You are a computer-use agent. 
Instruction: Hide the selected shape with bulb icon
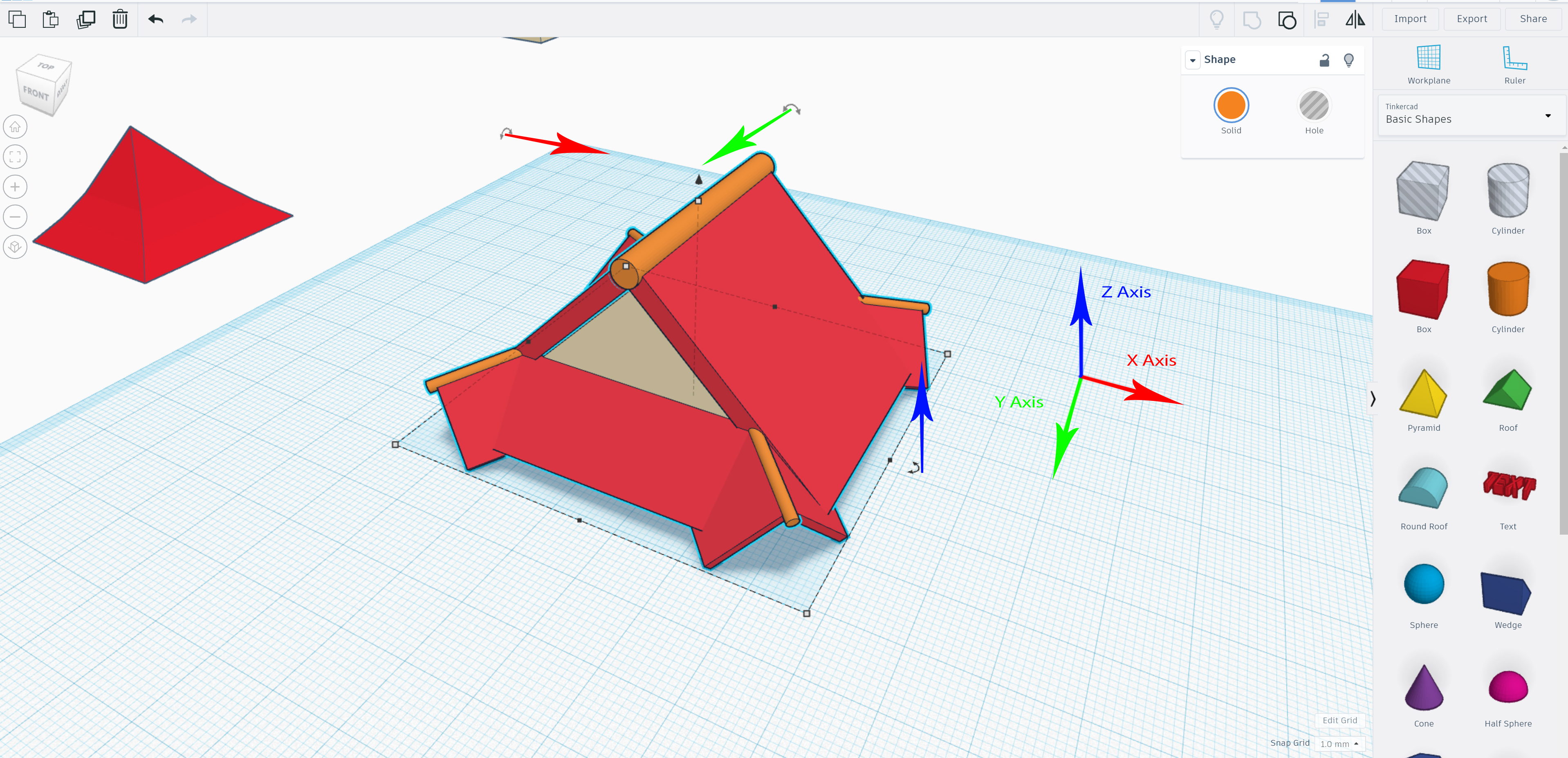(x=1348, y=60)
